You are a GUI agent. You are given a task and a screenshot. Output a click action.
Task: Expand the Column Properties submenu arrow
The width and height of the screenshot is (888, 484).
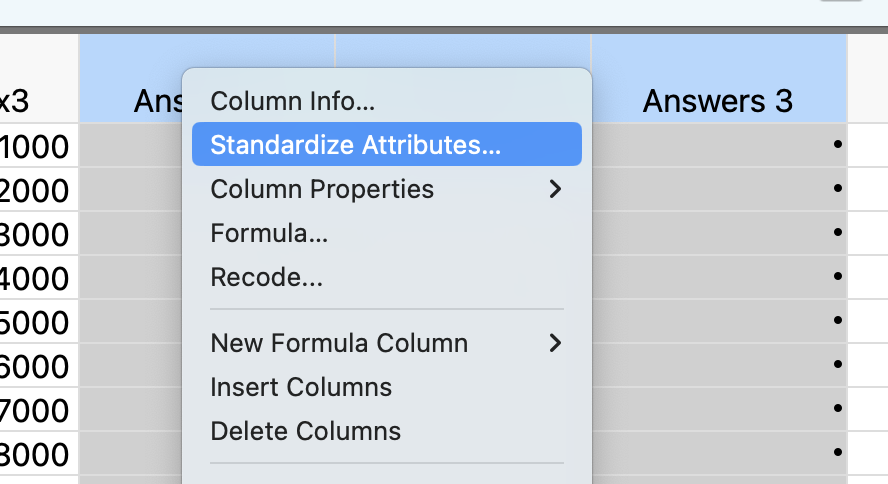click(x=556, y=189)
